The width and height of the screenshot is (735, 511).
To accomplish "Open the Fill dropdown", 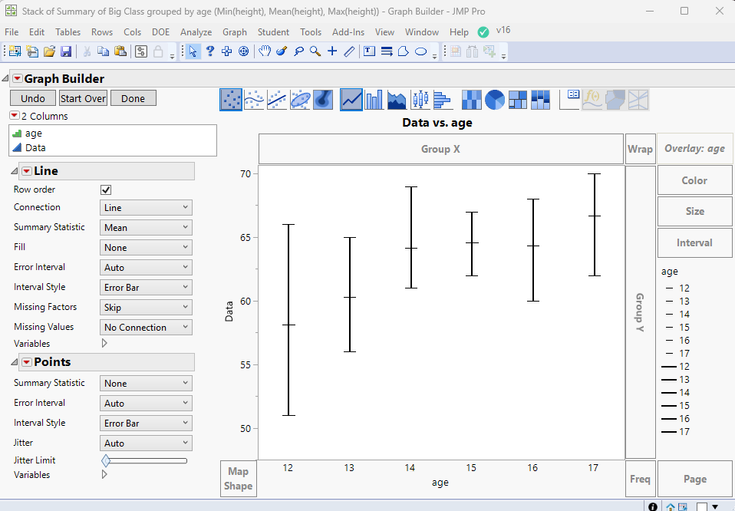I will 146,248.
